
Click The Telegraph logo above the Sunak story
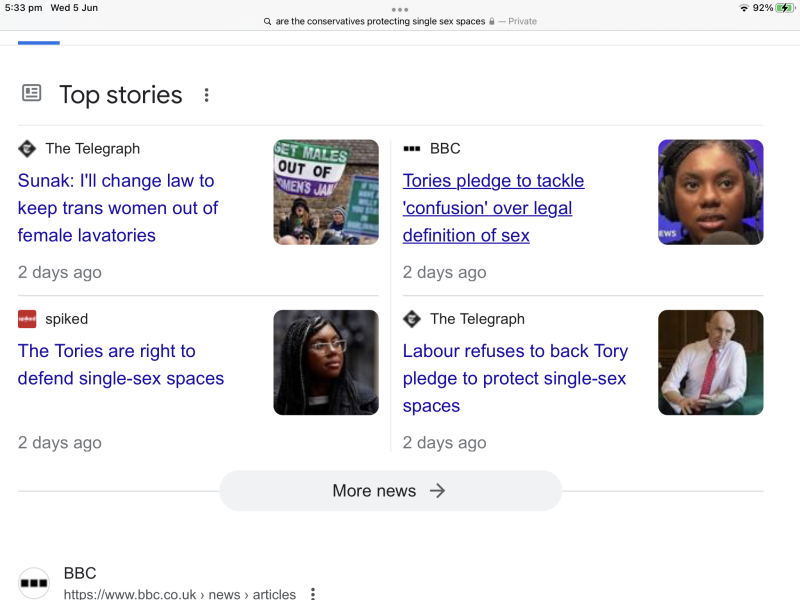tap(27, 148)
